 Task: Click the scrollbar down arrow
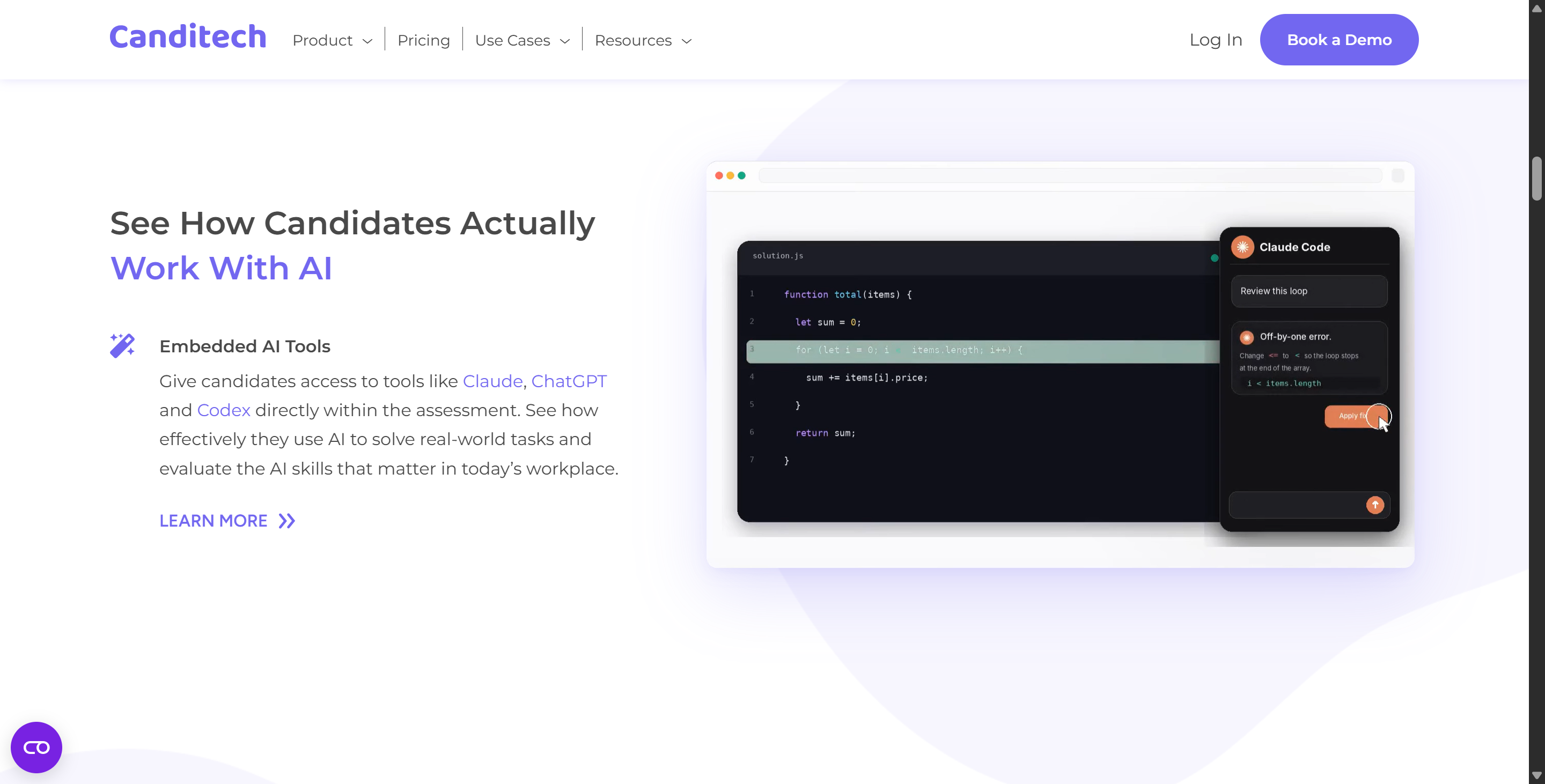[1536, 775]
